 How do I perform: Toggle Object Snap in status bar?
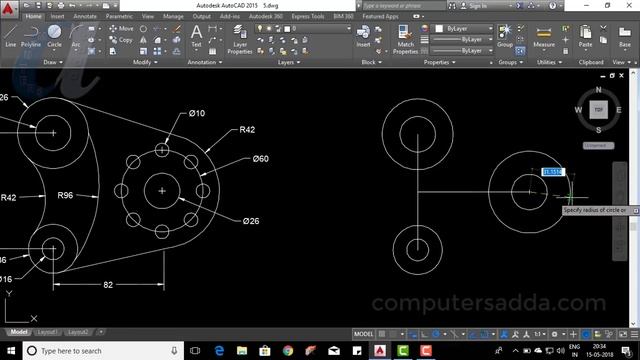point(484,334)
